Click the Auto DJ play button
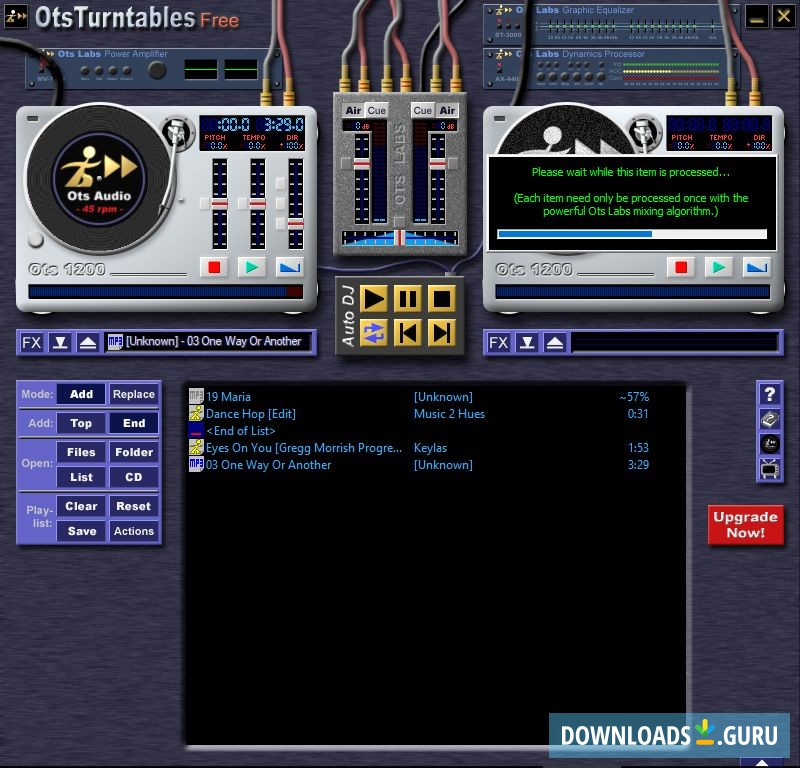The height and width of the screenshot is (768, 800). coord(373,299)
